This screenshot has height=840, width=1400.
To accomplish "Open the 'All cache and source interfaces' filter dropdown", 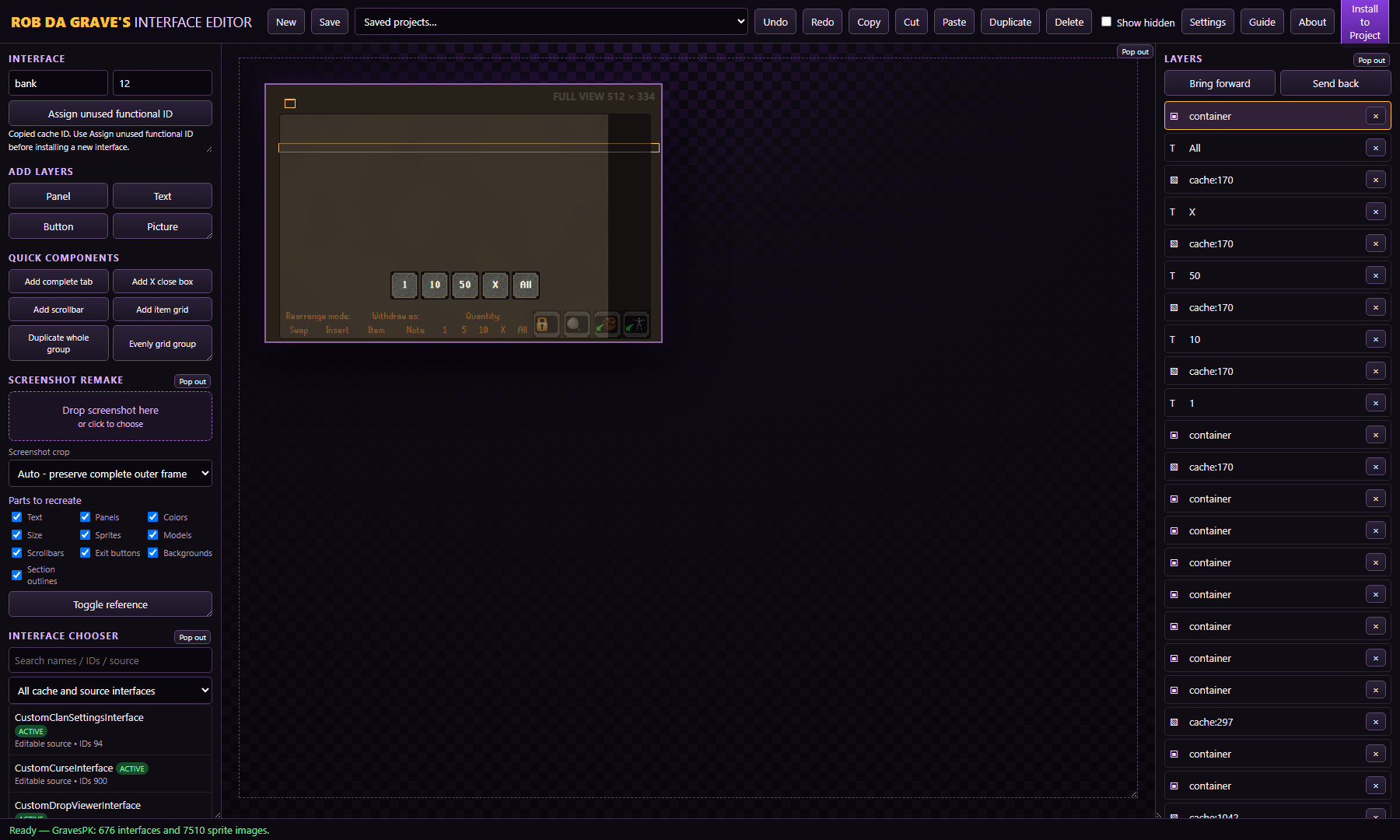I will click(x=110, y=691).
